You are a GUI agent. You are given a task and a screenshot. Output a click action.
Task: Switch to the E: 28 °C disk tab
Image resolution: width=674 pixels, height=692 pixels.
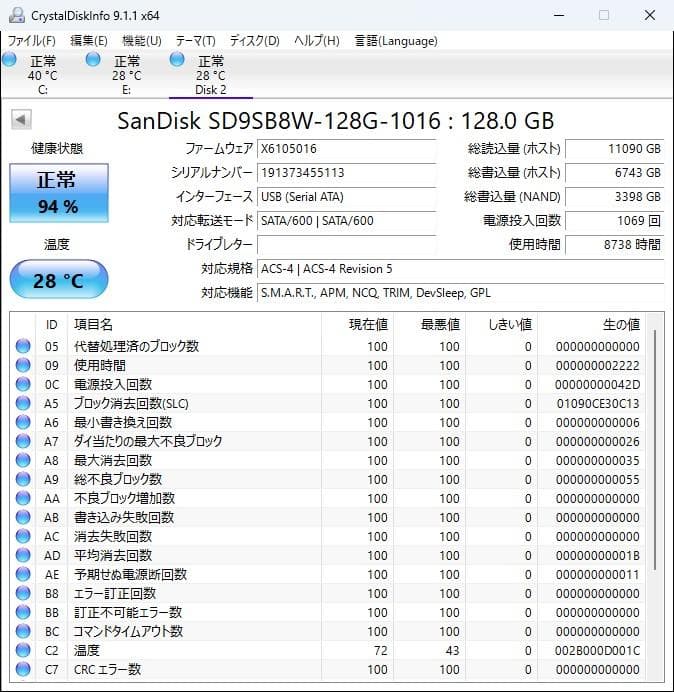[127, 74]
